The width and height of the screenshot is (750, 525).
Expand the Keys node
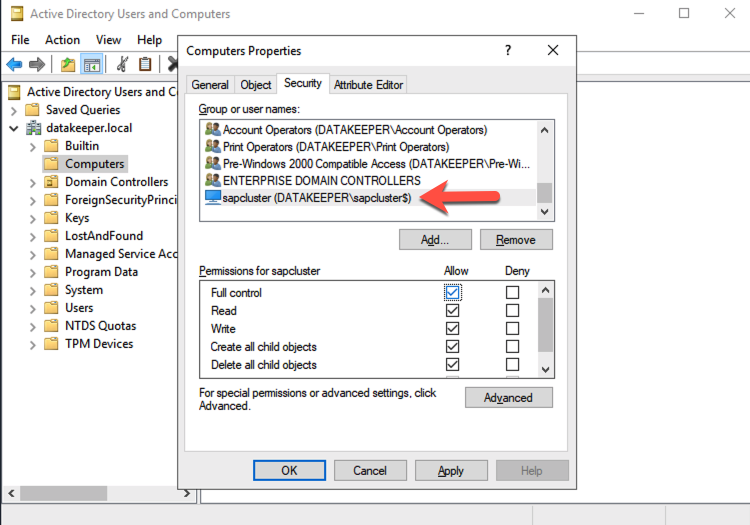coord(33,219)
